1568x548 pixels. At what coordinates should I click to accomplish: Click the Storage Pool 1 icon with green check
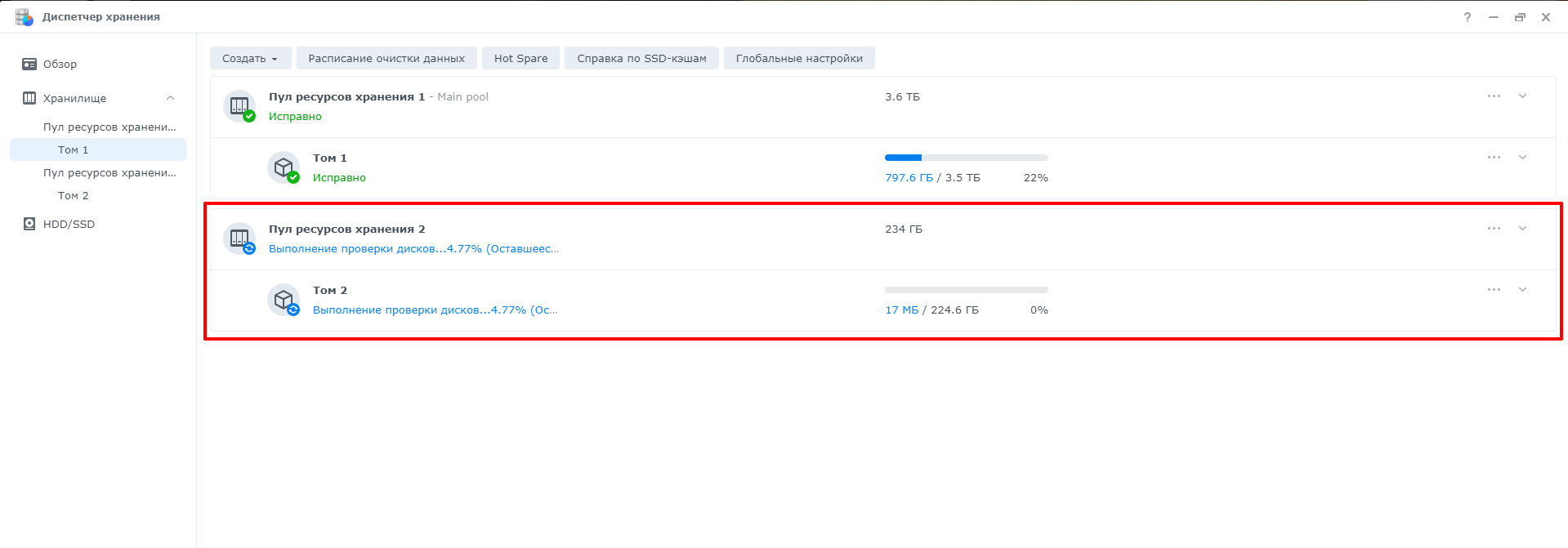click(240, 106)
